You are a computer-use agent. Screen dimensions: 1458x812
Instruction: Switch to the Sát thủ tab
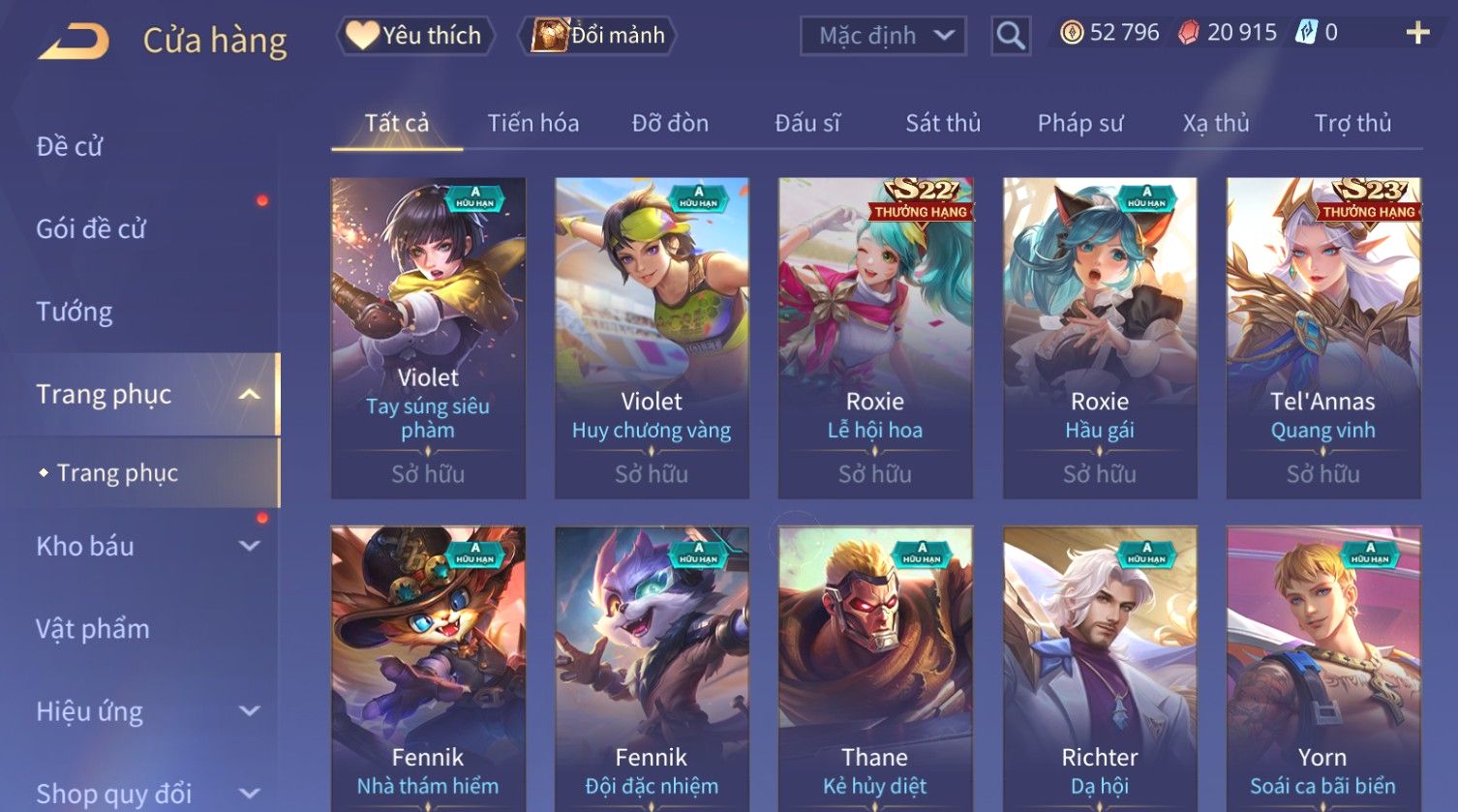pos(943,123)
